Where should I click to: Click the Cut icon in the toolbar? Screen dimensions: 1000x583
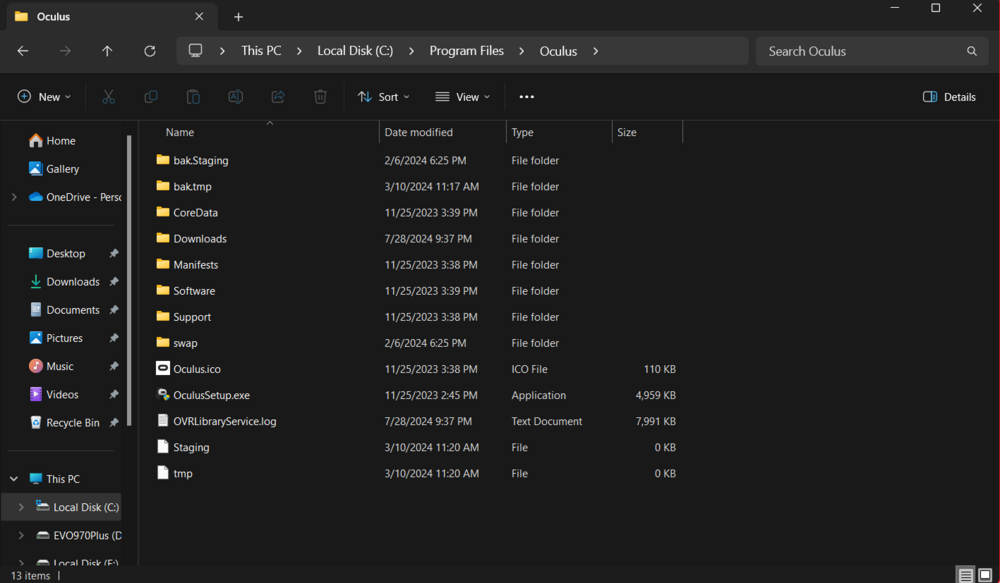(x=108, y=96)
